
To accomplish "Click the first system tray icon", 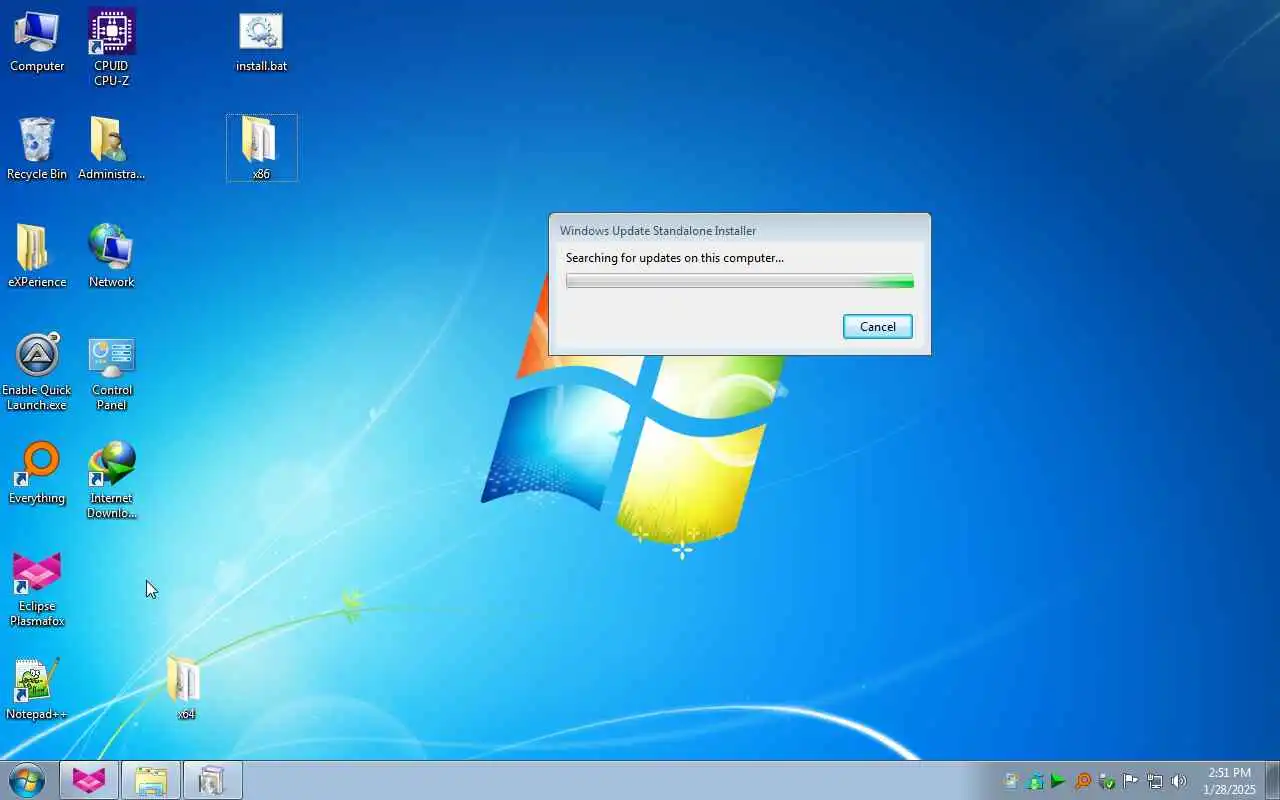I will pos(1011,781).
